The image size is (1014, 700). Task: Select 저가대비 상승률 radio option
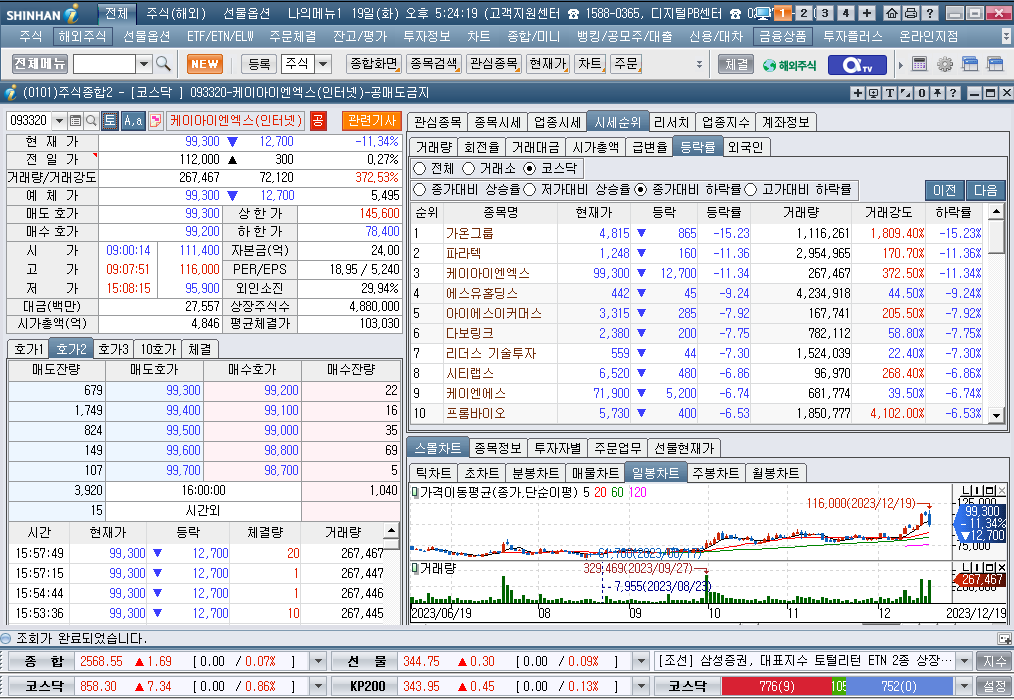530,190
